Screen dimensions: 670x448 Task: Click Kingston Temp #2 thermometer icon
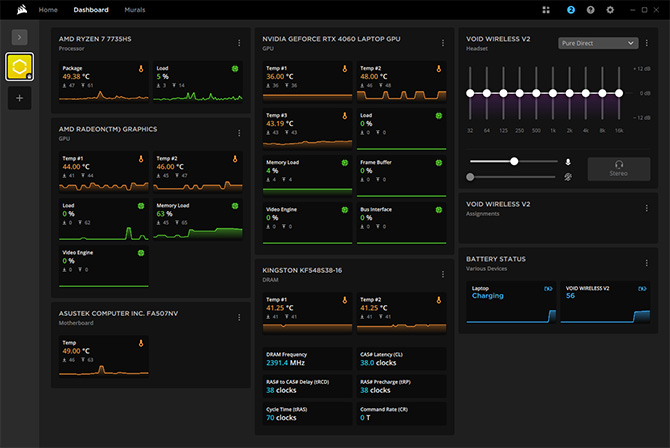pyautogui.click(x=439, y=300)
